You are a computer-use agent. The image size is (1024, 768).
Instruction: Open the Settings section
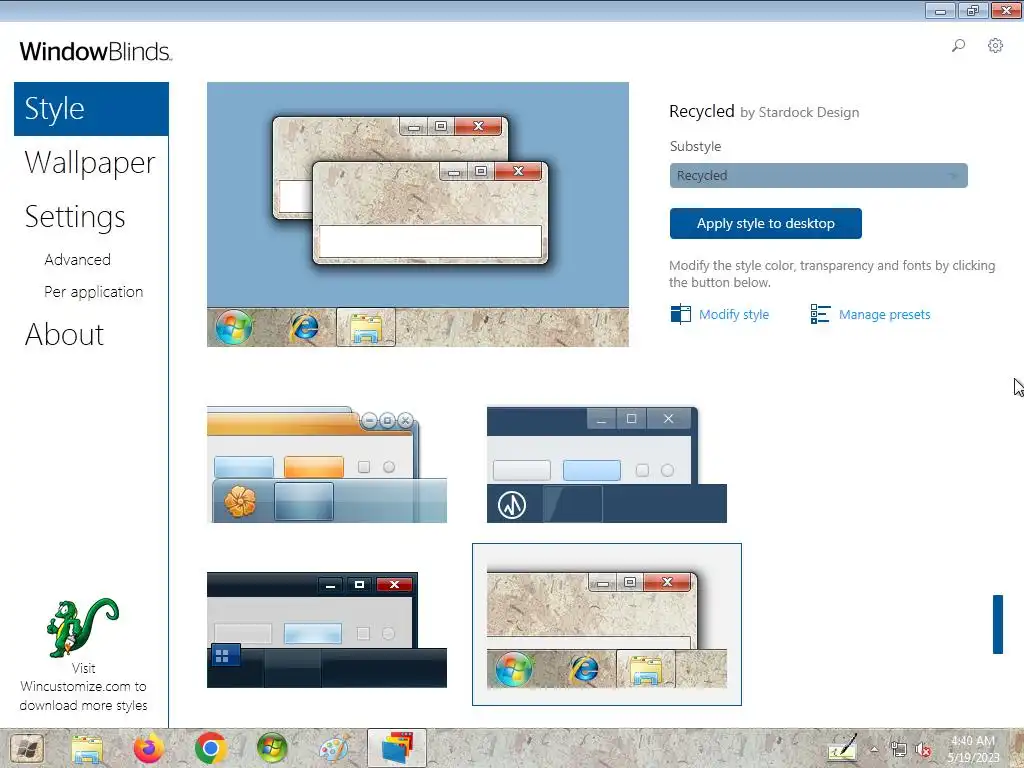click(x=75, y=217)
